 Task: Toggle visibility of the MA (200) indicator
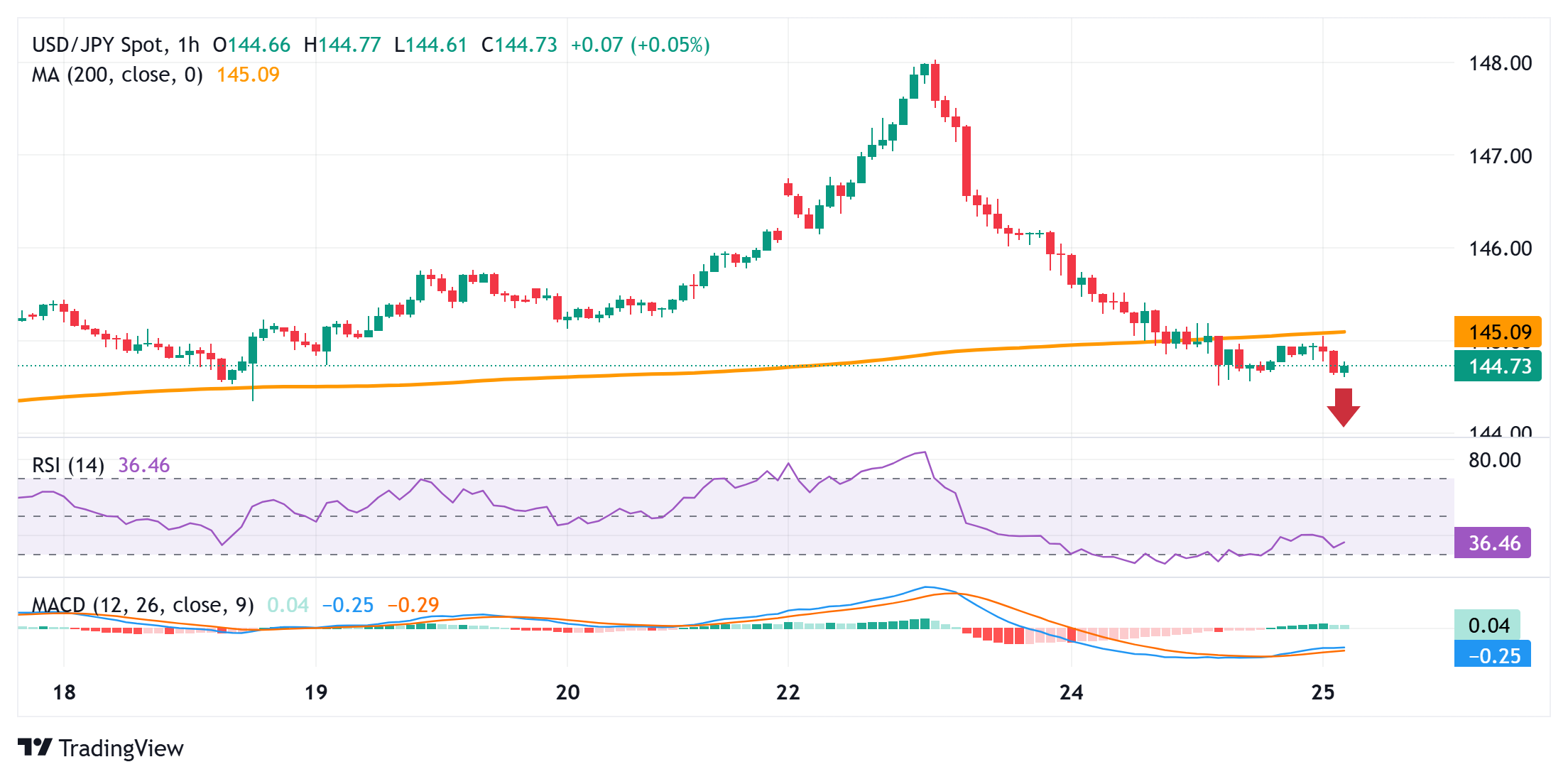pyautogui.click(x=117, y=75)
